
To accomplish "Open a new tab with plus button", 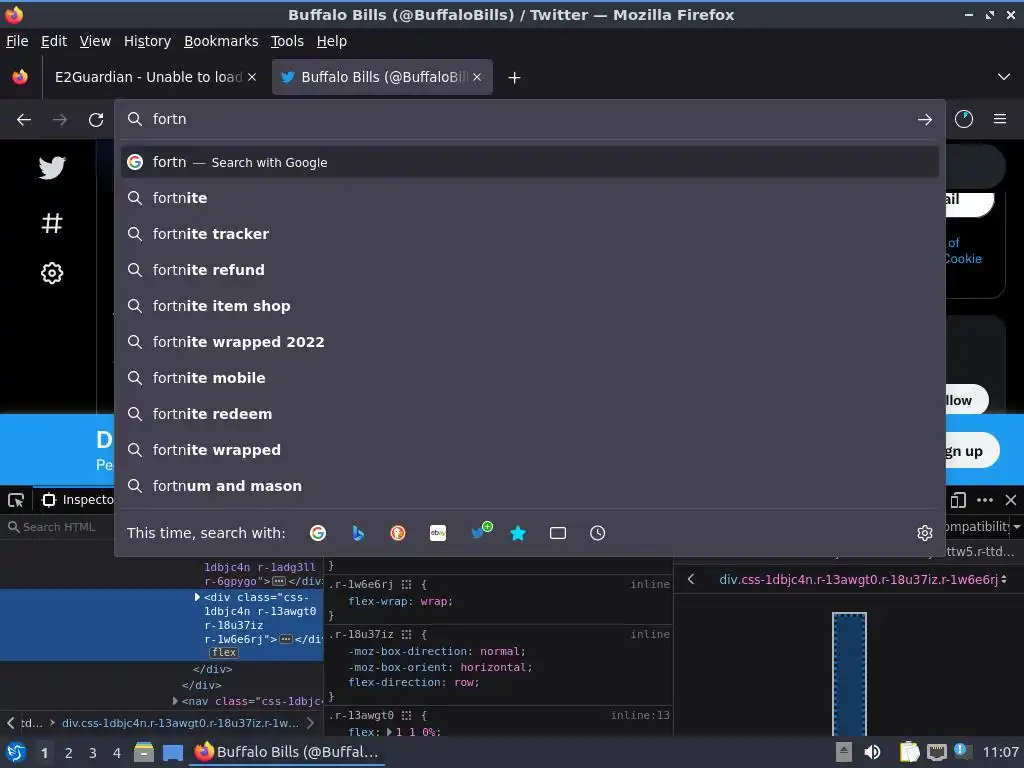I will (515, 78).
